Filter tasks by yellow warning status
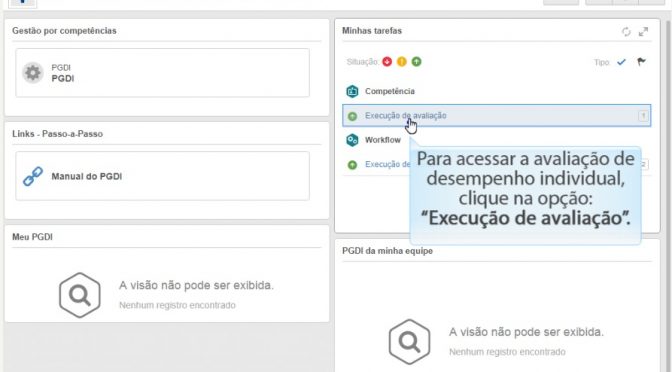The width and height of the screenshot is (672, 372). pos(402,62)
